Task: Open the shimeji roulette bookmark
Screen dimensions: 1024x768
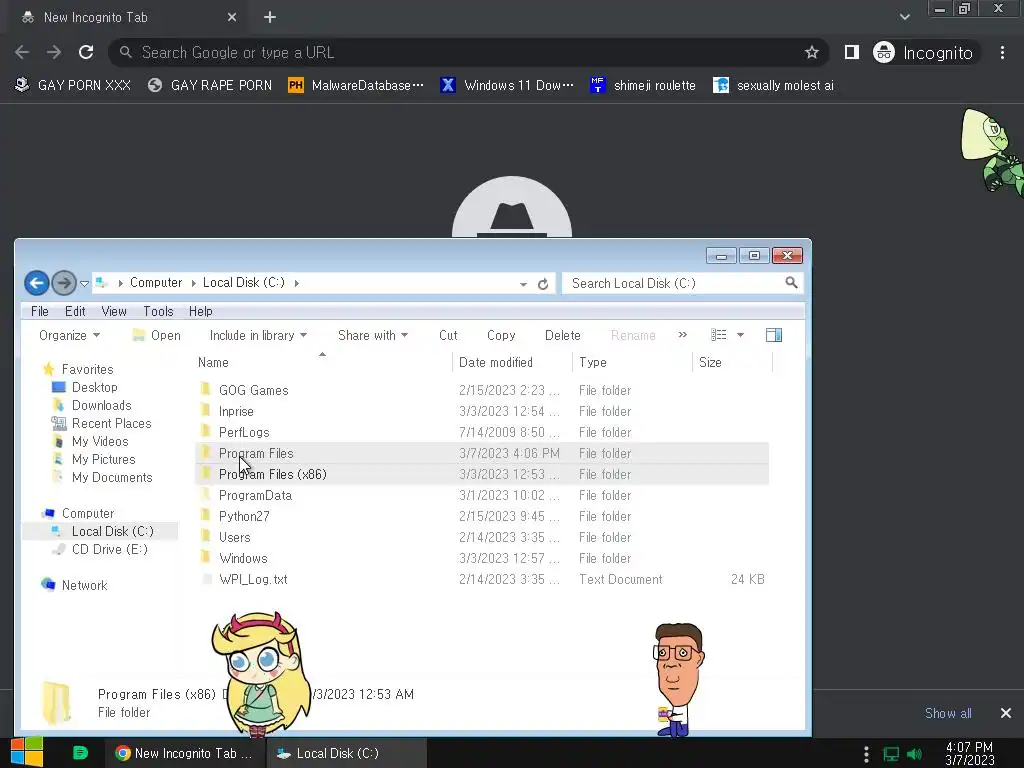Action: coord(643,86)
